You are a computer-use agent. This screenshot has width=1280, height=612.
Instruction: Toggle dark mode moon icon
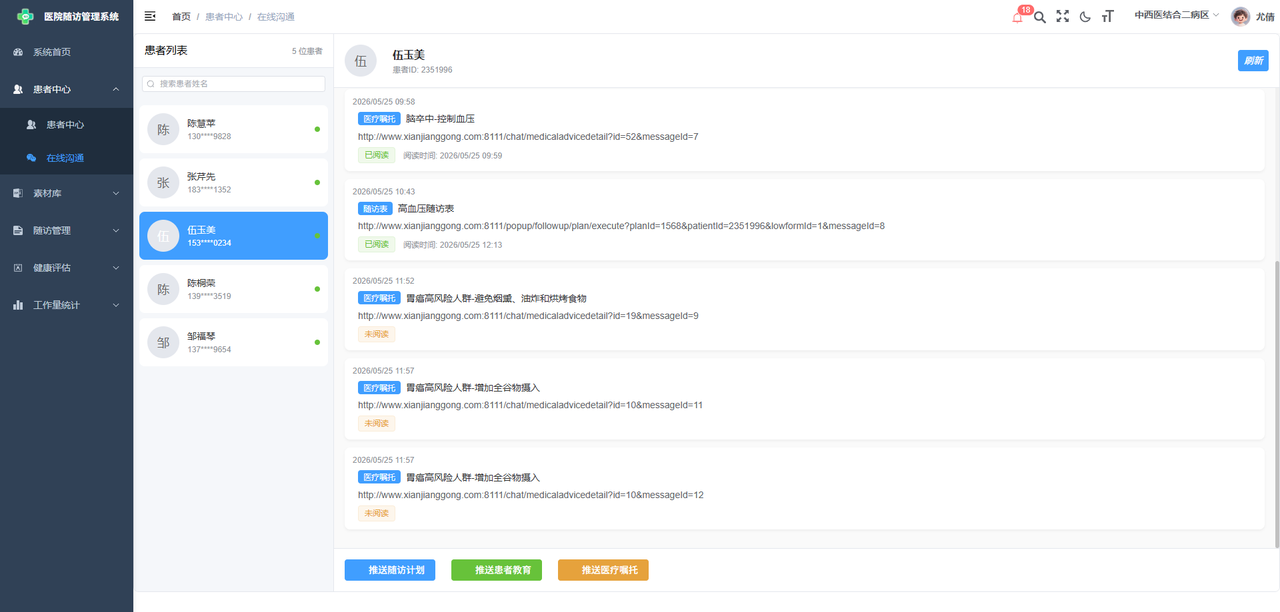click(x=1085, y=16)
